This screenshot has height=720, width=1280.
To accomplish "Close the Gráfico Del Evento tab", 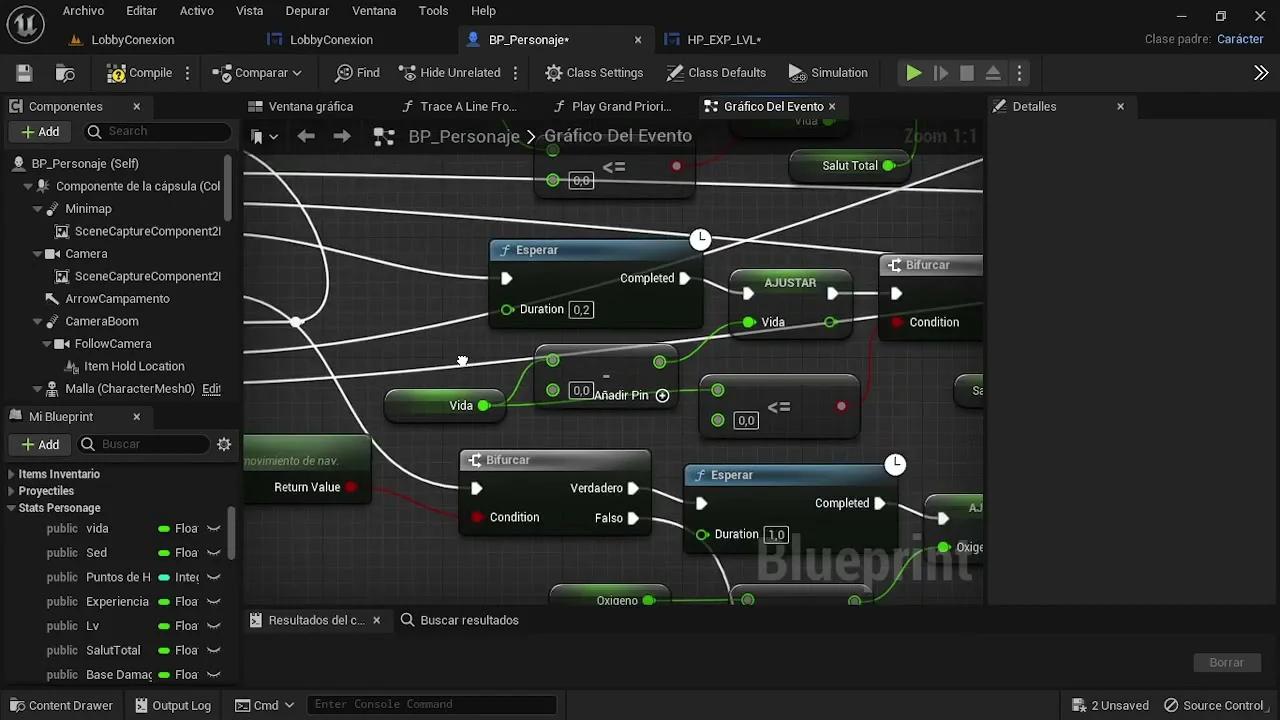I will tap(832, 107).
